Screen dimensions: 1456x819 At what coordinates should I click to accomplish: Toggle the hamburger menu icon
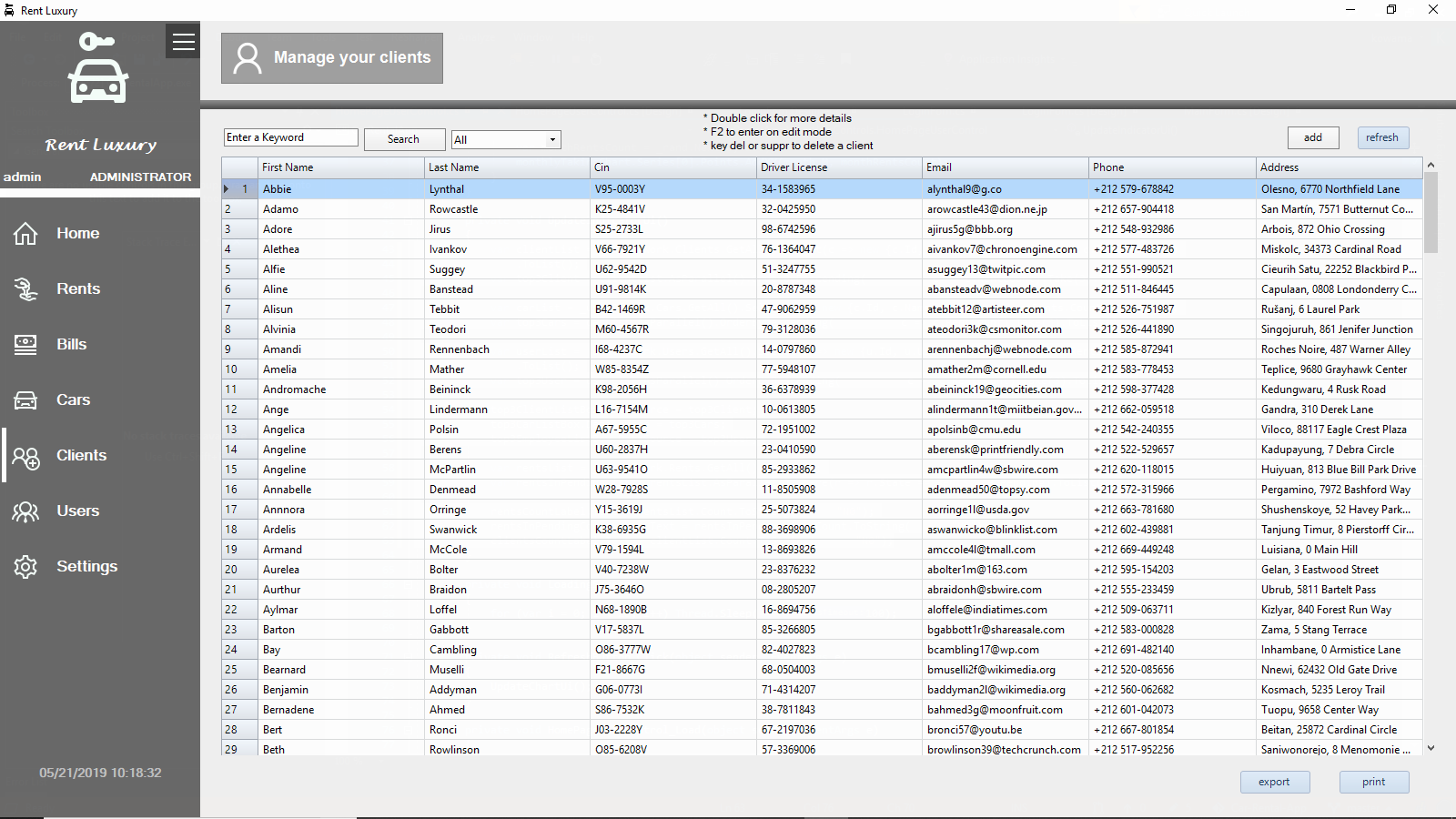pos(183,41)
